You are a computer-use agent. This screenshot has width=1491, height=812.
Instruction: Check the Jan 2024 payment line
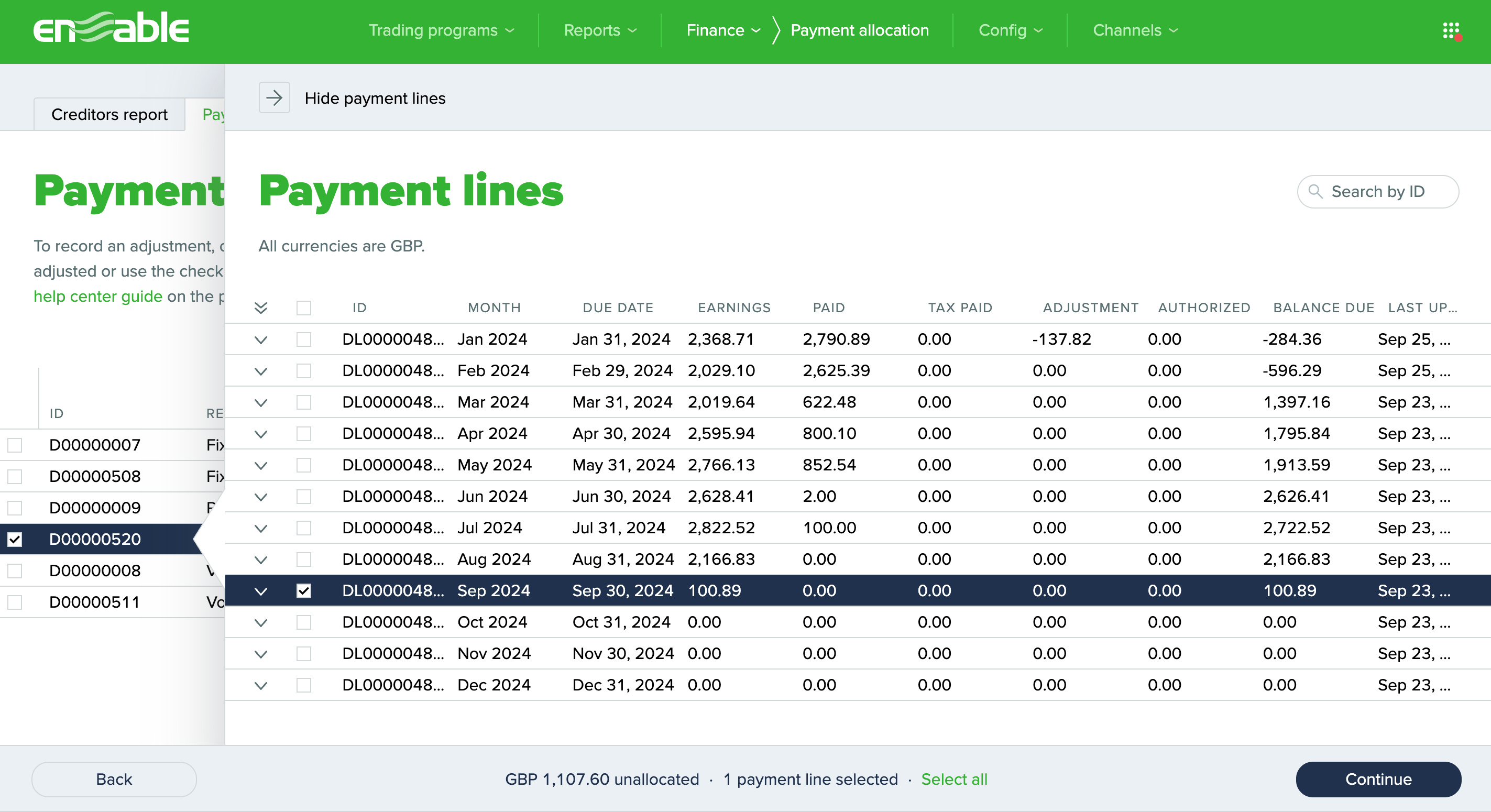pyautogui.click(x=304, y=339)
